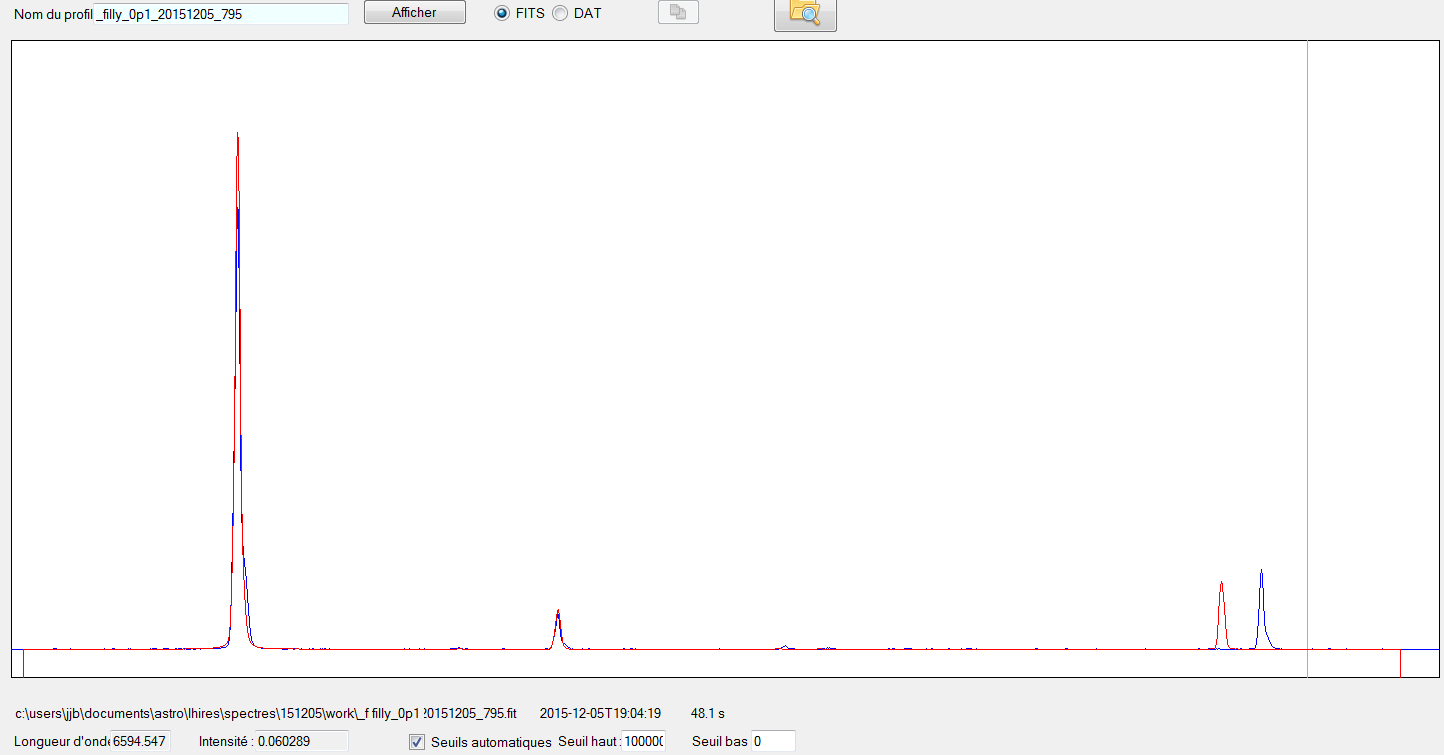
Task: Uncheck the Seuils automatiques checkbox
Action: (x=417, y=742)
